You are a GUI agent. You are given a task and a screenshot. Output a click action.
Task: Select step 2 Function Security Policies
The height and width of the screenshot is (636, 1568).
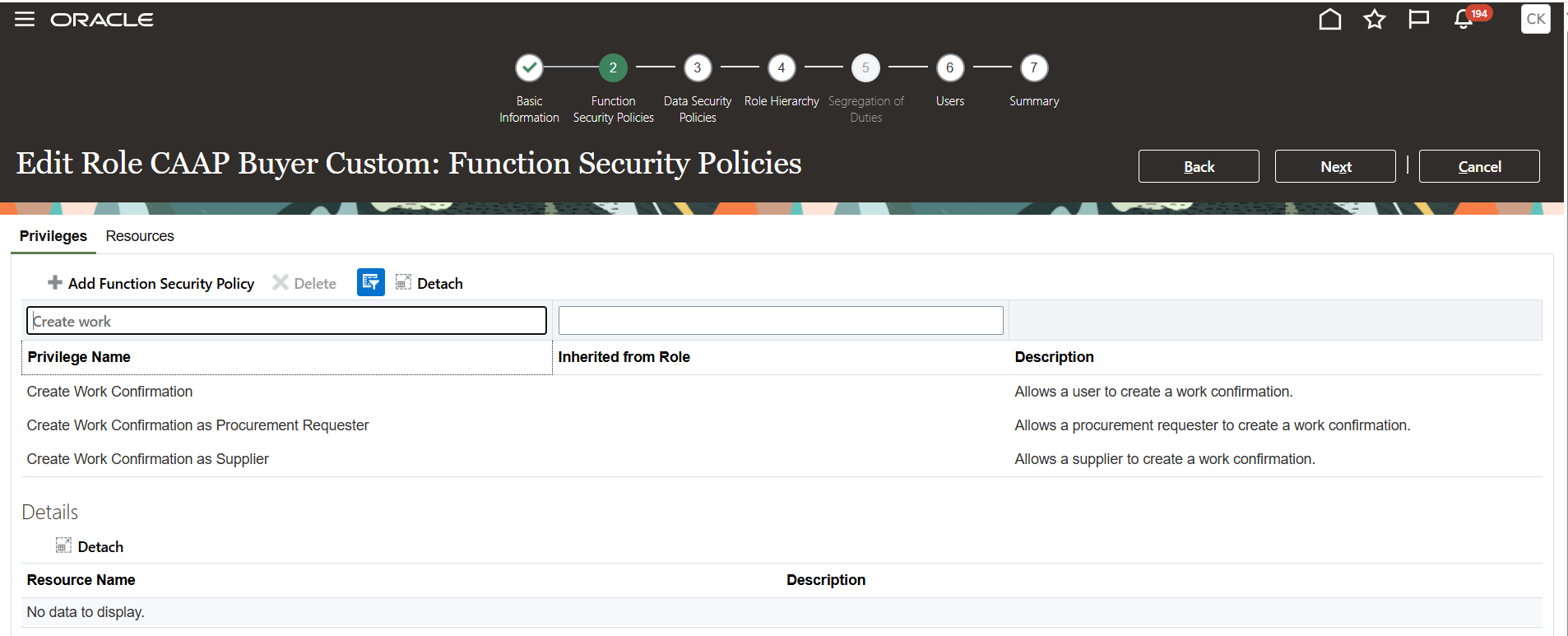point(613,67)
